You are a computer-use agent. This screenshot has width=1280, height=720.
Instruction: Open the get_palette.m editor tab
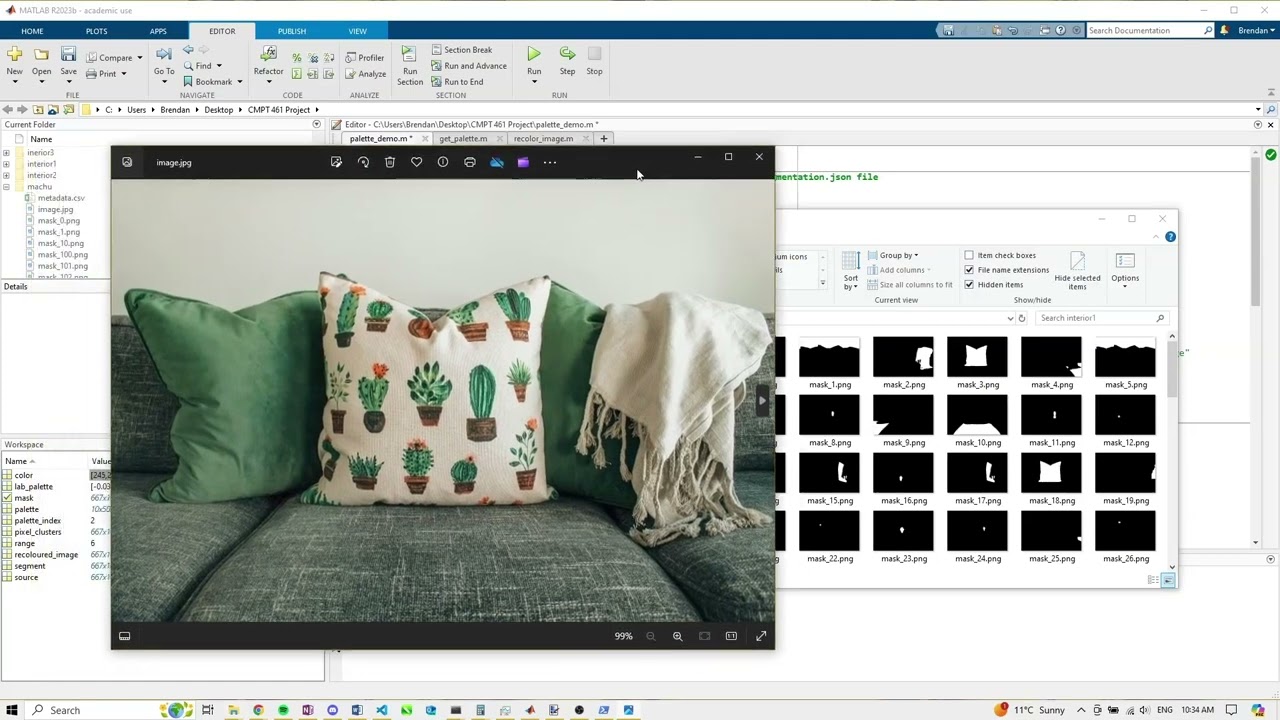point(463,139)
